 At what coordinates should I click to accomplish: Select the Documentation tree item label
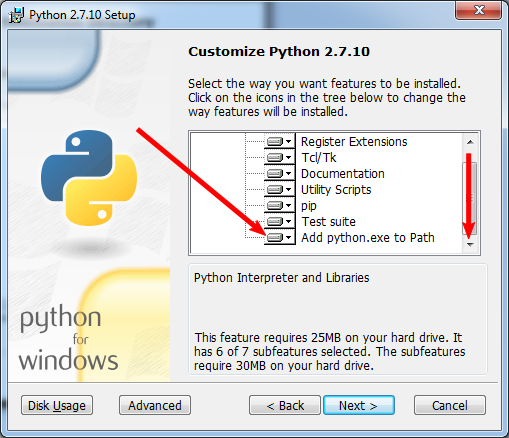coord(343,173)
